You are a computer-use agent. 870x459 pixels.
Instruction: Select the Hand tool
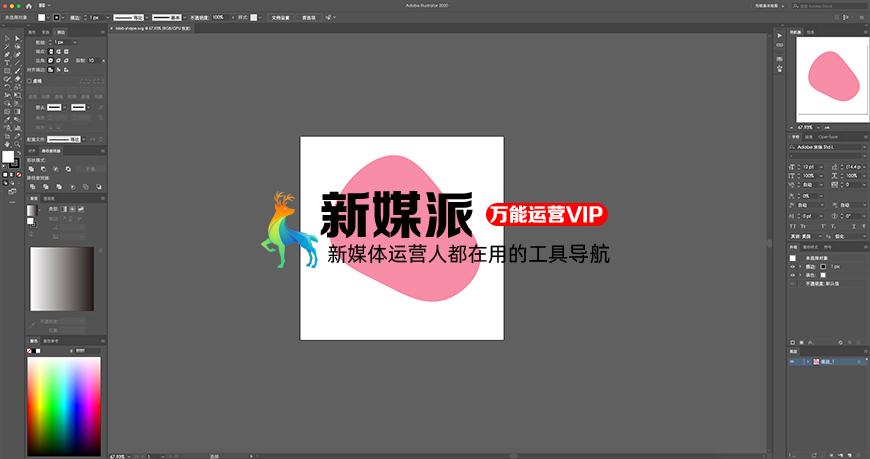7,144
